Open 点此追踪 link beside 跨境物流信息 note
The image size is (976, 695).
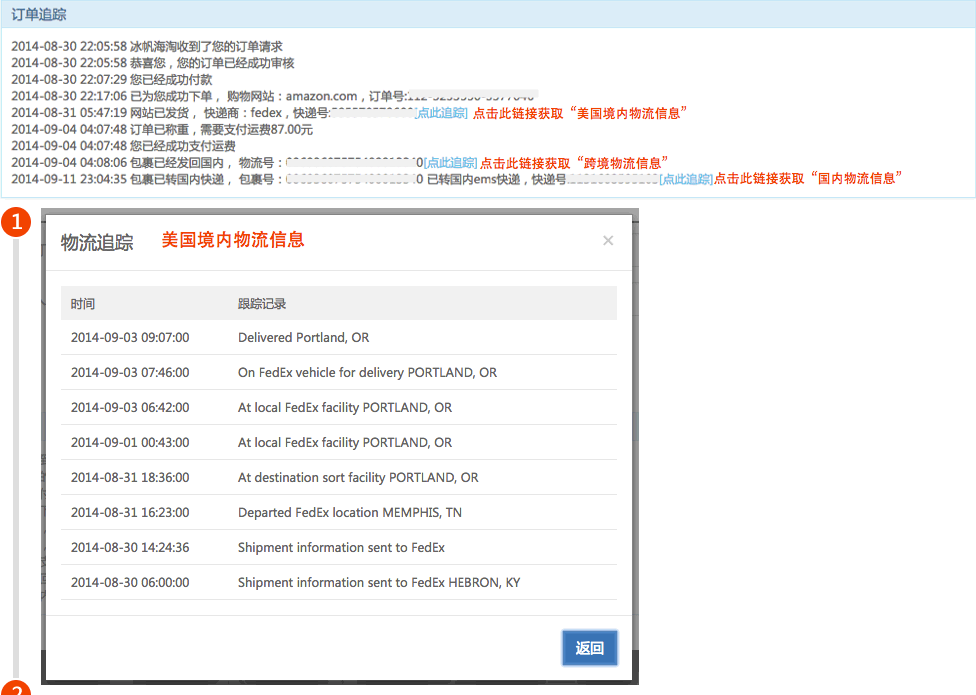point(450,162)
